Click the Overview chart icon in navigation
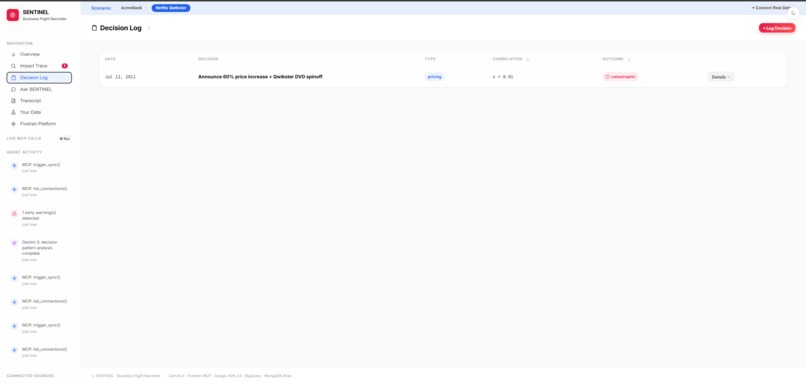The height and width of the screenshot is (383, 806). pos(13,54)
